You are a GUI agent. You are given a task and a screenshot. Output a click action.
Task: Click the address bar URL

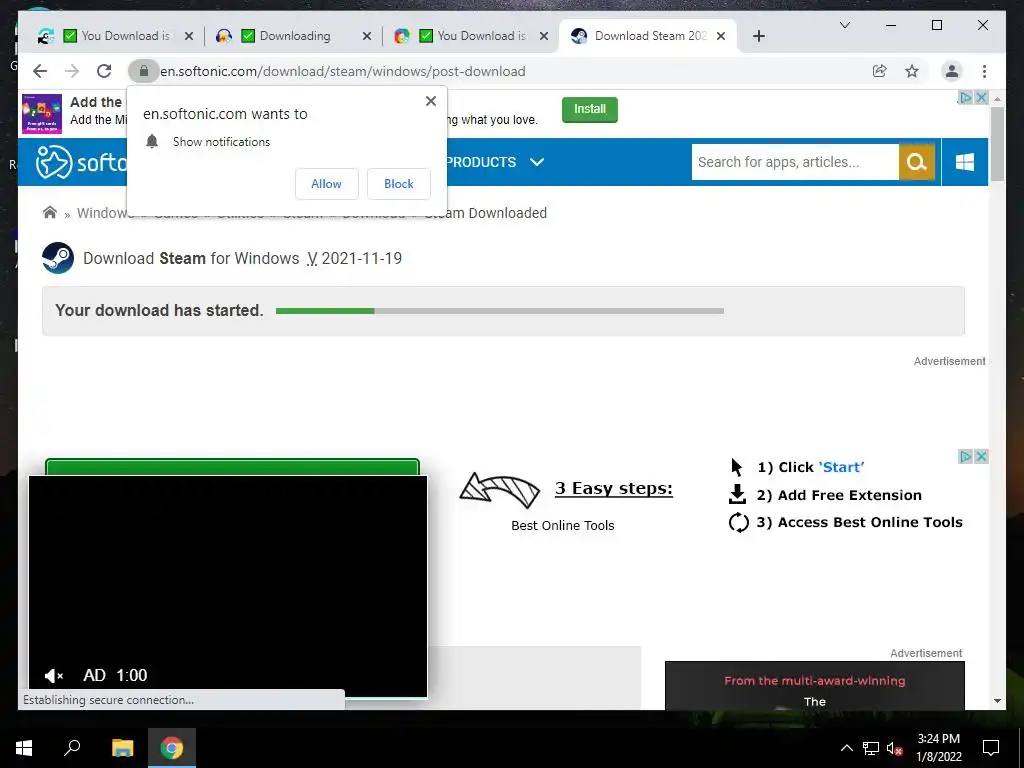click(x=343, y=71)
